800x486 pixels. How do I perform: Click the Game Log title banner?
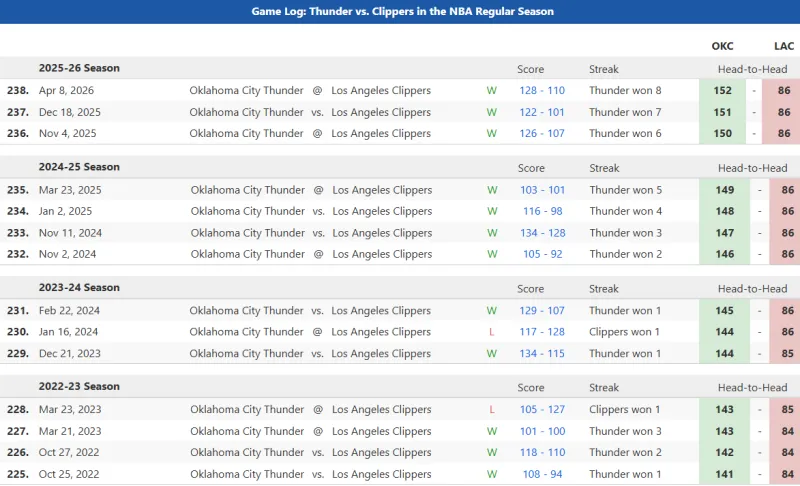[400, 12]
